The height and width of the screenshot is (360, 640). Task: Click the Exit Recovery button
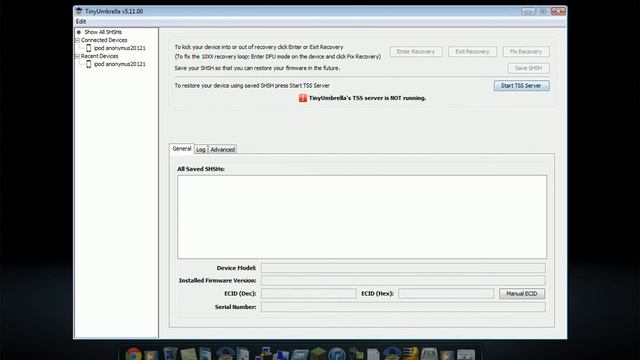coord(472,51)
